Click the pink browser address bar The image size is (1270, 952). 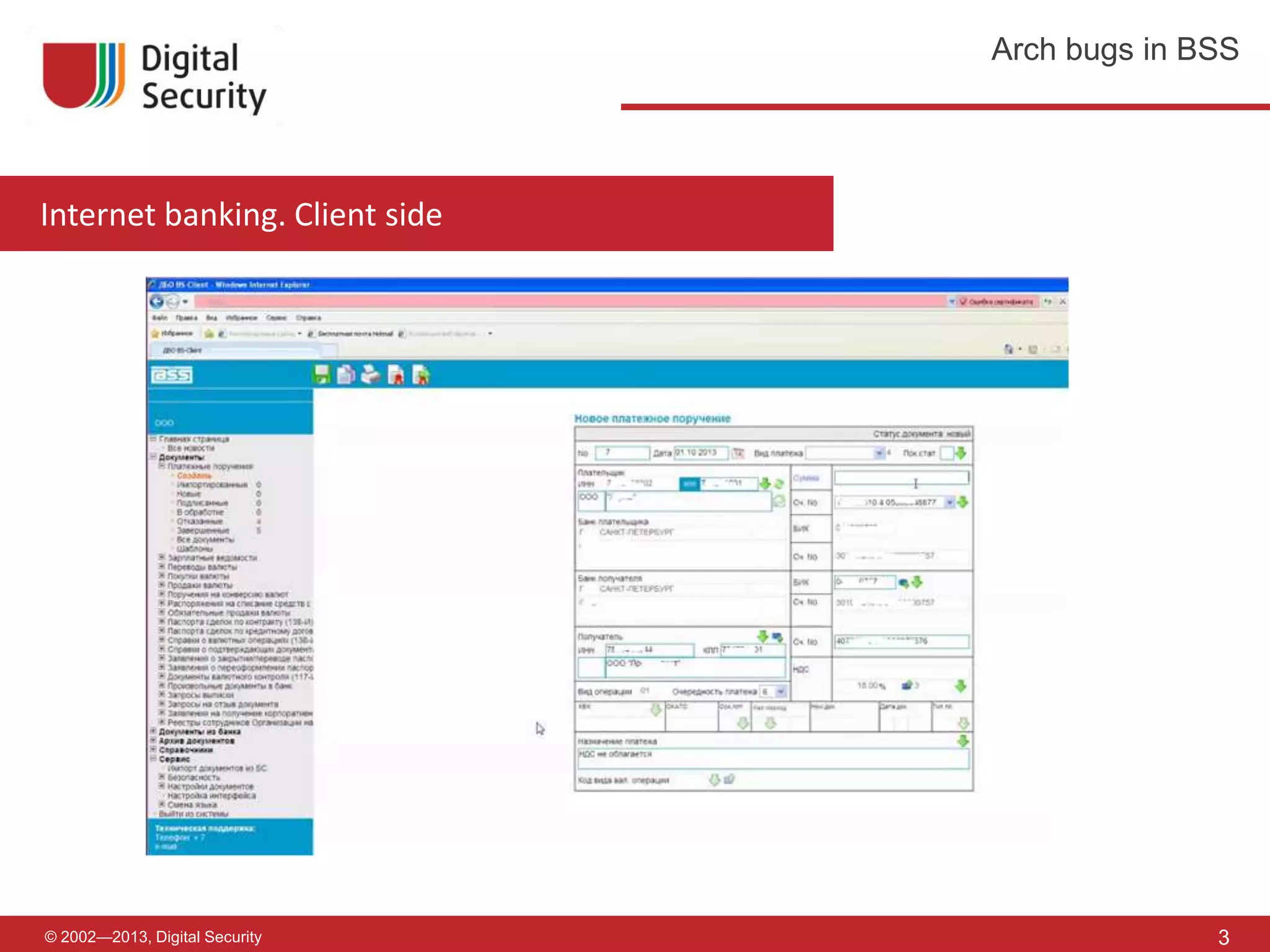click(x=570, y=301)
